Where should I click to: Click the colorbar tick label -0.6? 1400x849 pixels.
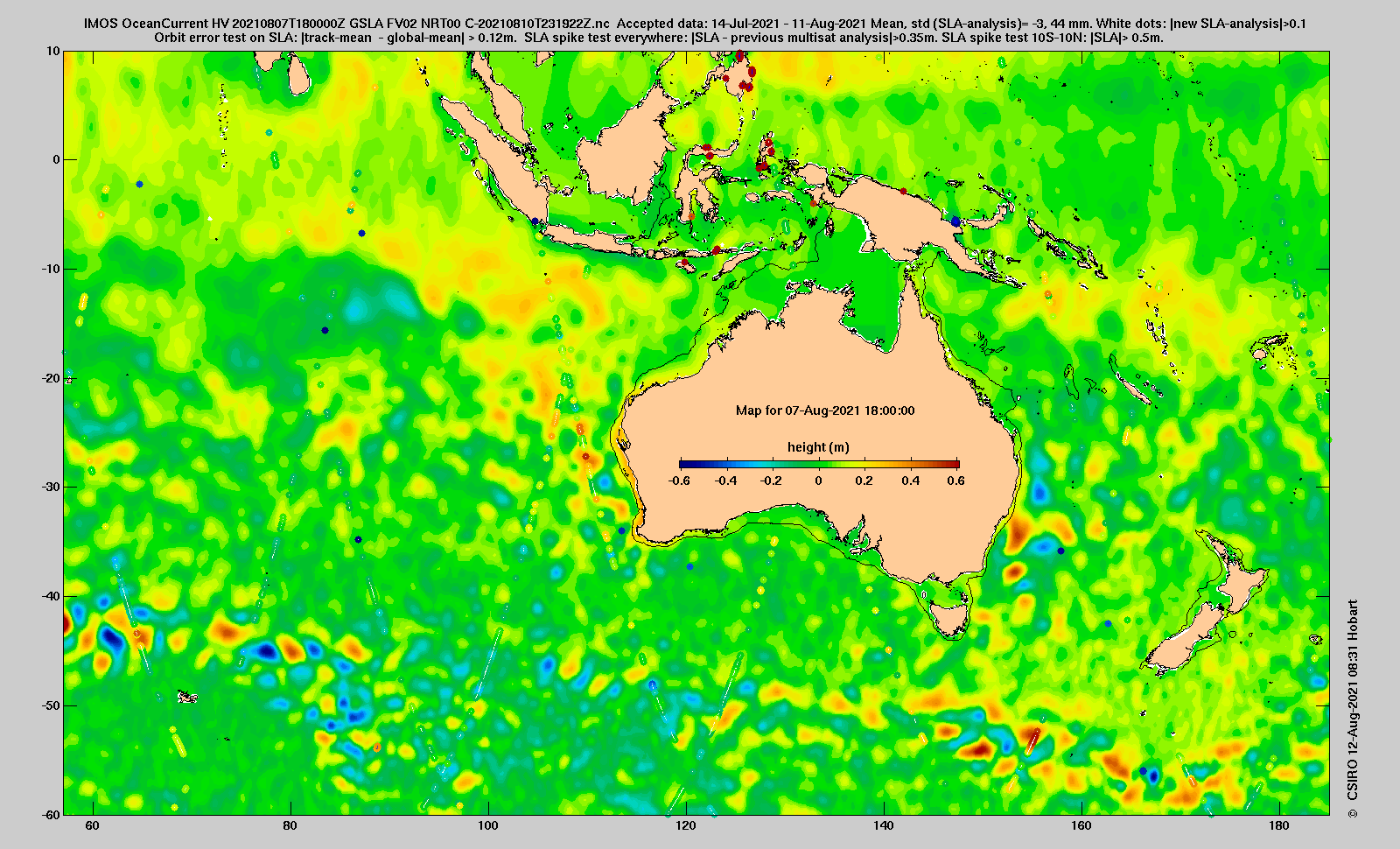click(x=679, y=481)
